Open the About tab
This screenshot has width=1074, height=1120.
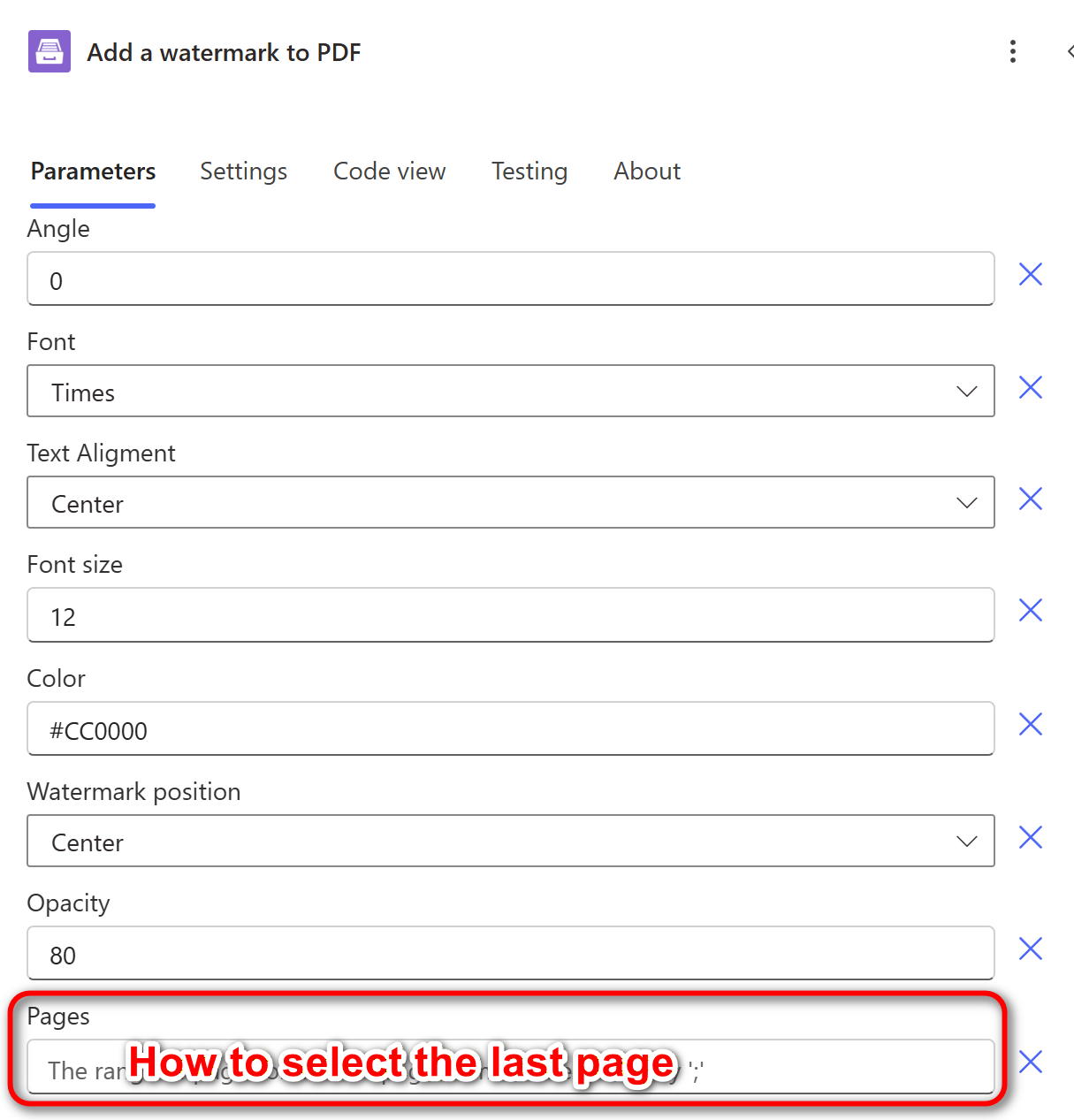647,171
